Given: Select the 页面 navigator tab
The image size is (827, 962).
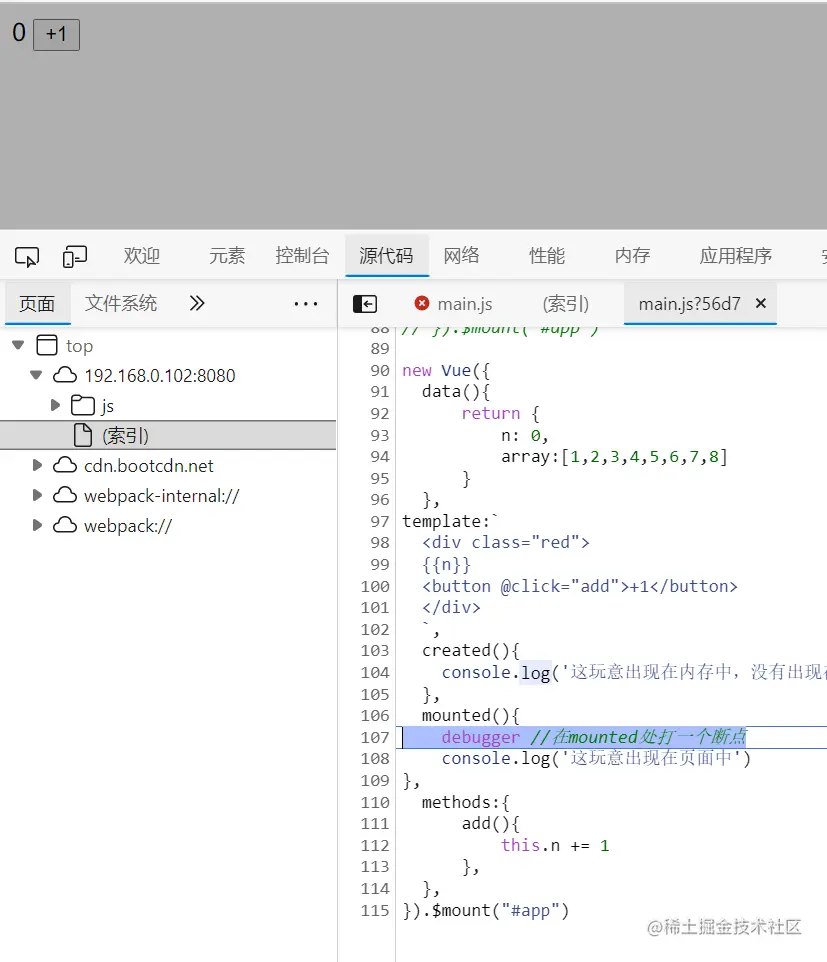Looking at the screenshot, I should (37, 304).
